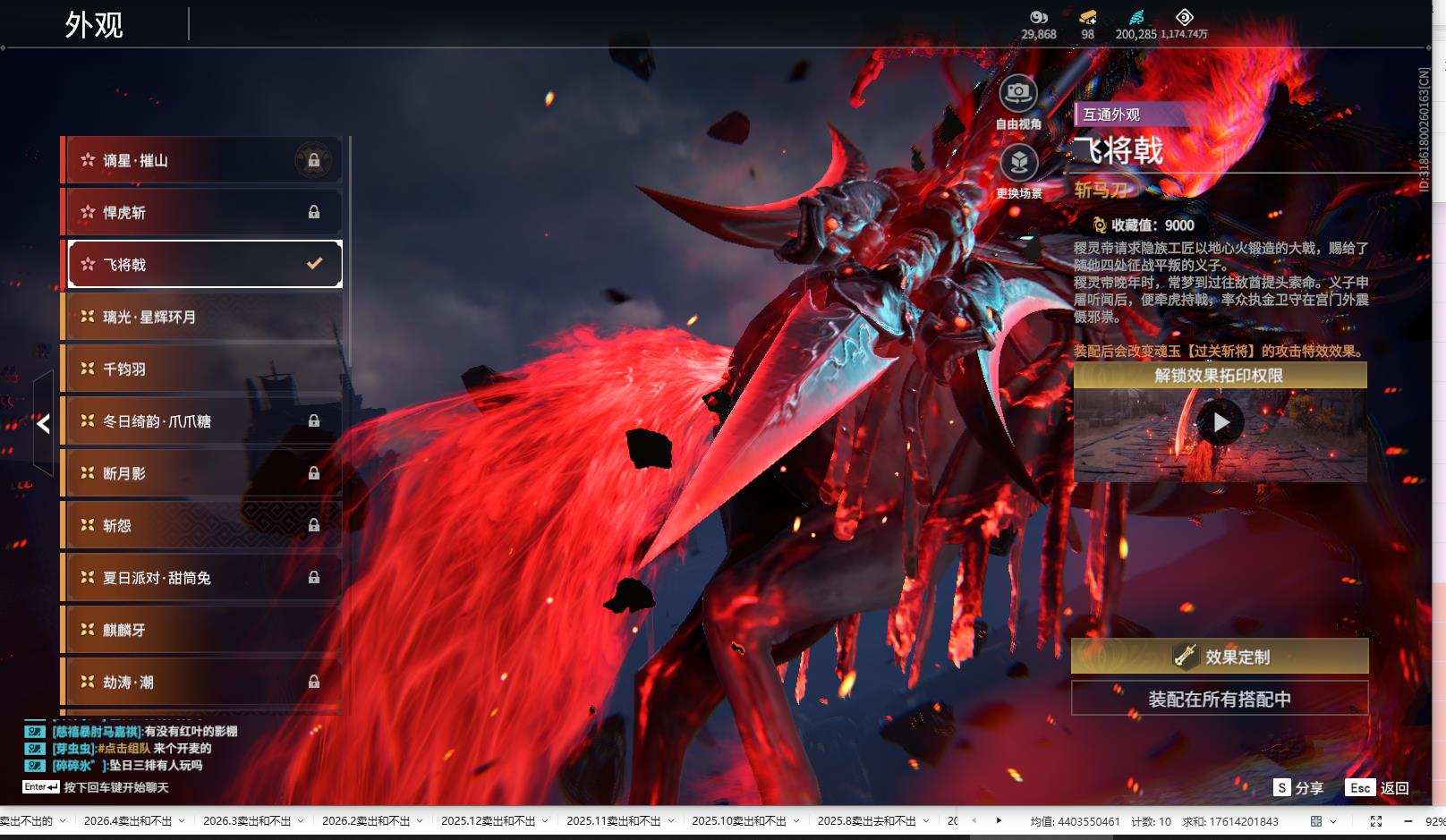Open dropdown arrow of 2025.11卖出和不出 sheet tab
The image size is (1446, 840).
[670, 821]
